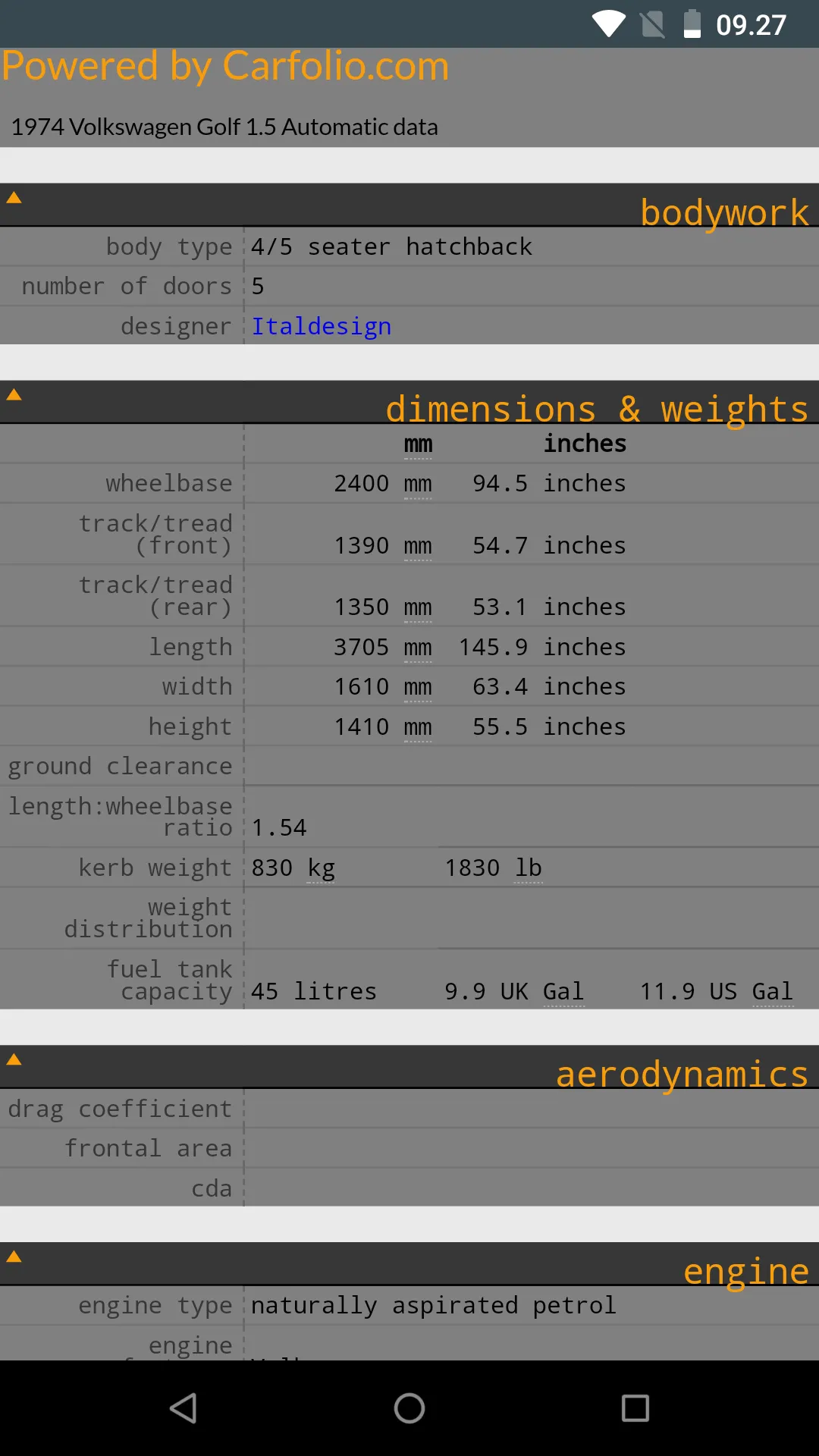The height and width of the screenshot is (1456, 819).
Task: Select the kerb weight row label
Action: coord(155,868)
